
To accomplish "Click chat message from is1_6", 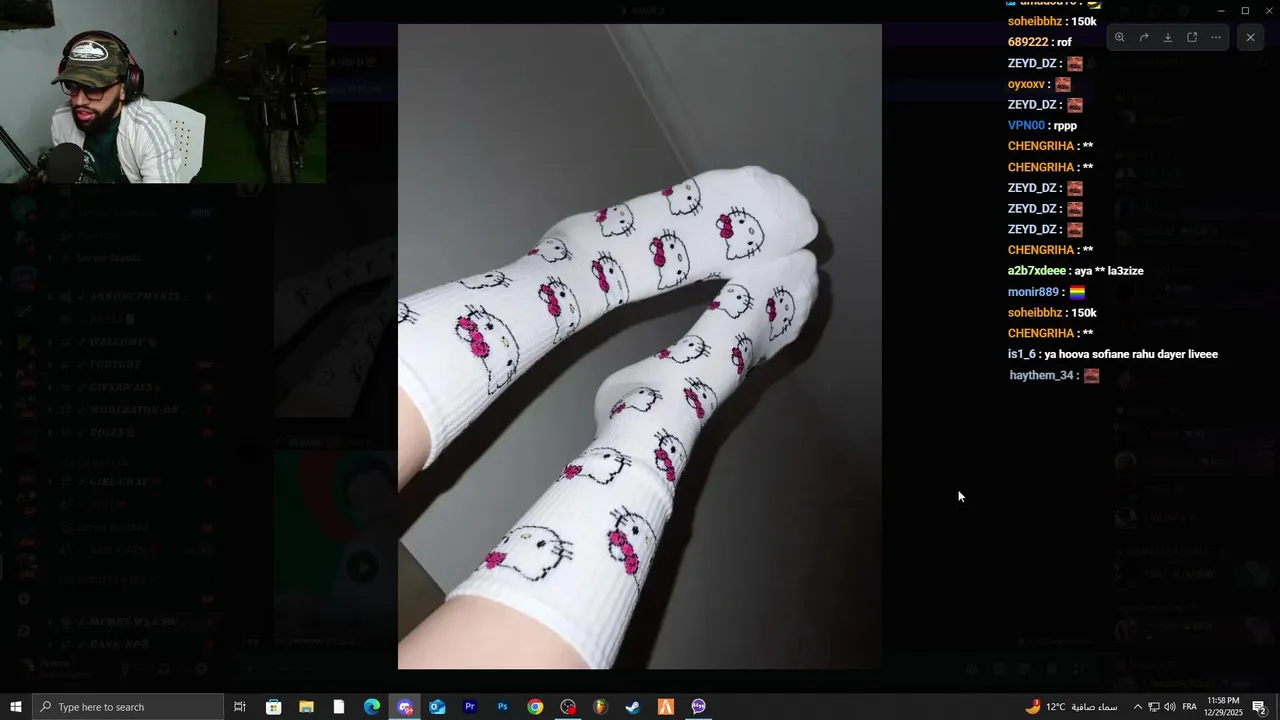I will (1113, 354).
